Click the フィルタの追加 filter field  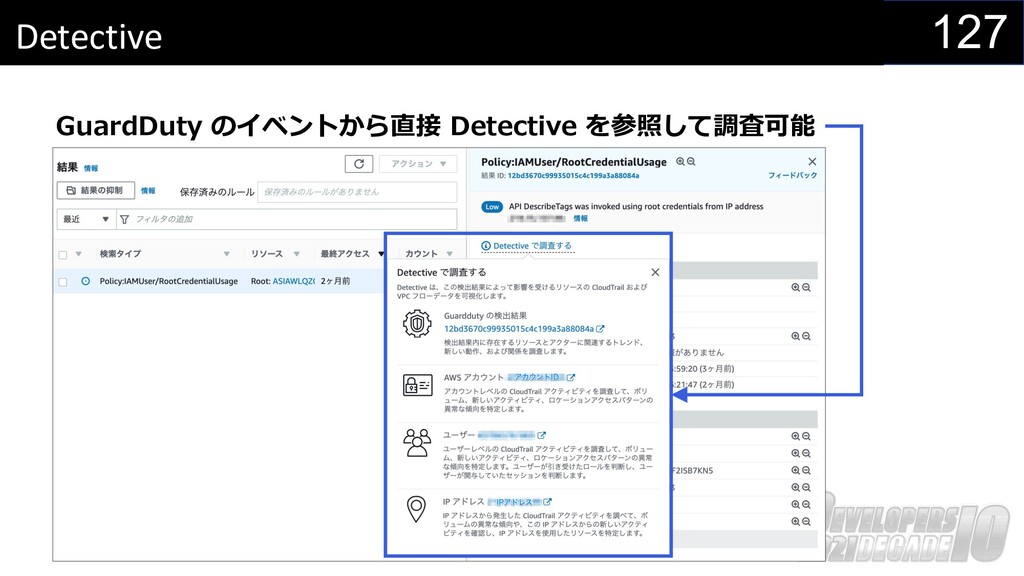click(x=287, y=219)
